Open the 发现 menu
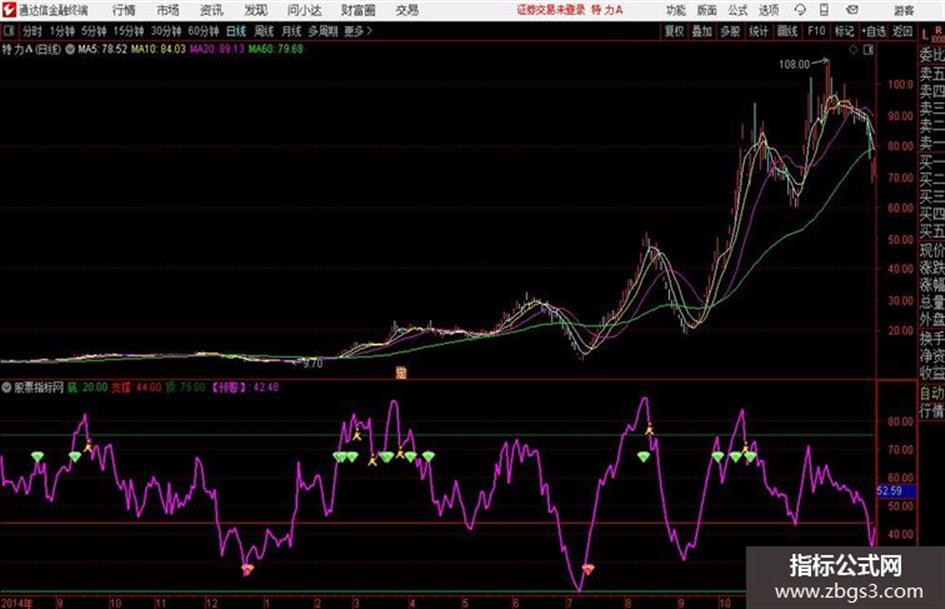 [x=256, y=10]
